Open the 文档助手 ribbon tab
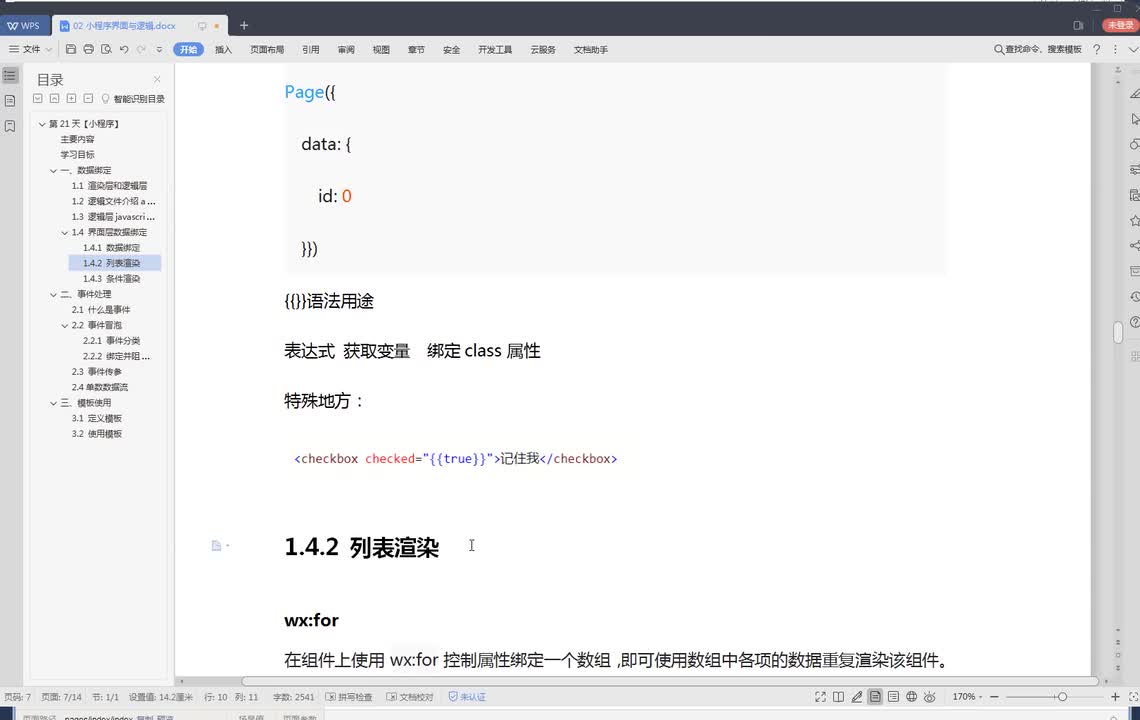This screenshot has height=720, width=1140. pos(590,49)
